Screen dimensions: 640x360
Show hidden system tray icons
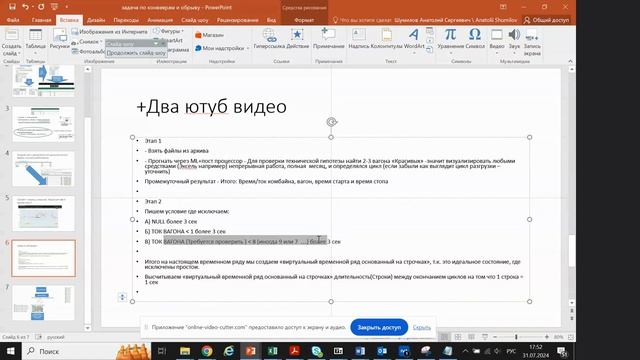click(465, 351)
